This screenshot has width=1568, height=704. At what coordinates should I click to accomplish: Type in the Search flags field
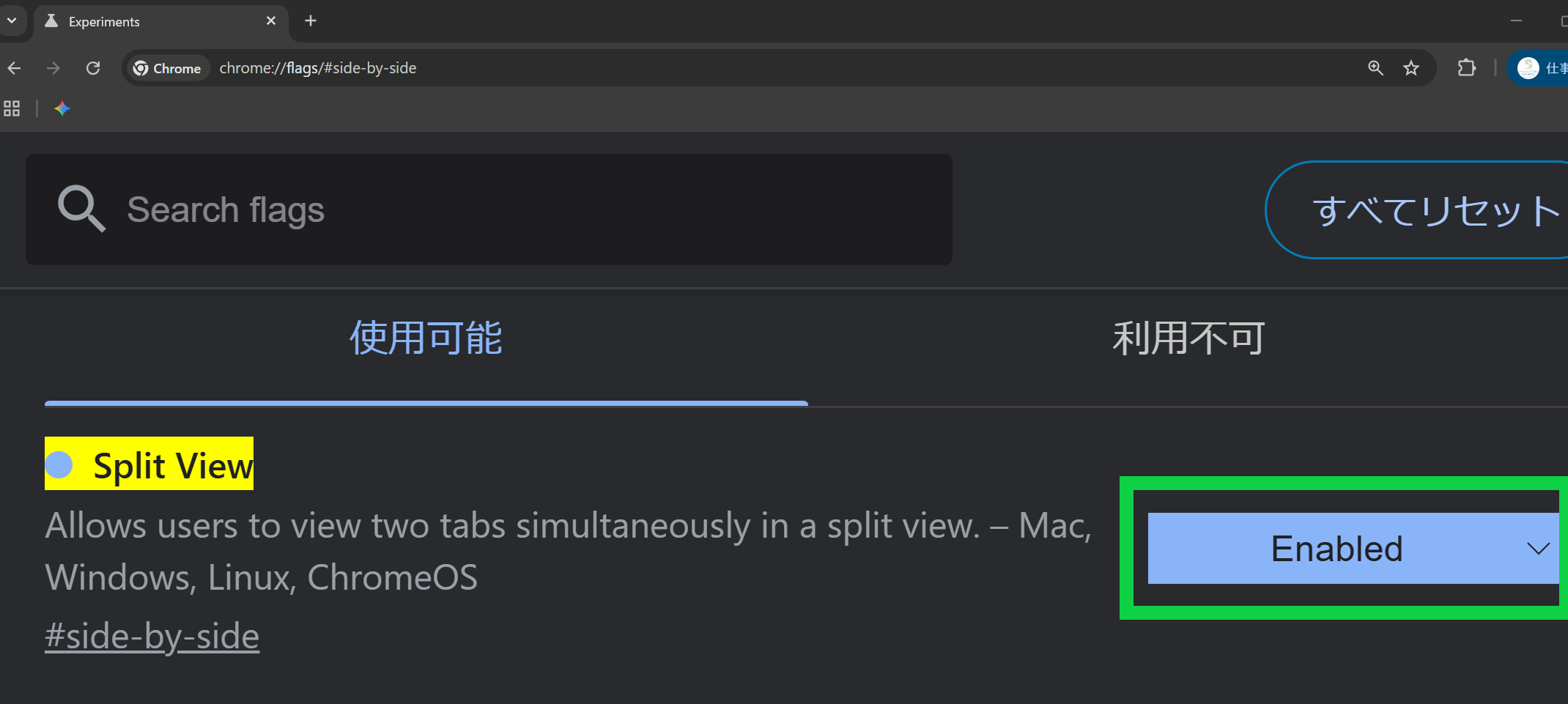[513, 210]
